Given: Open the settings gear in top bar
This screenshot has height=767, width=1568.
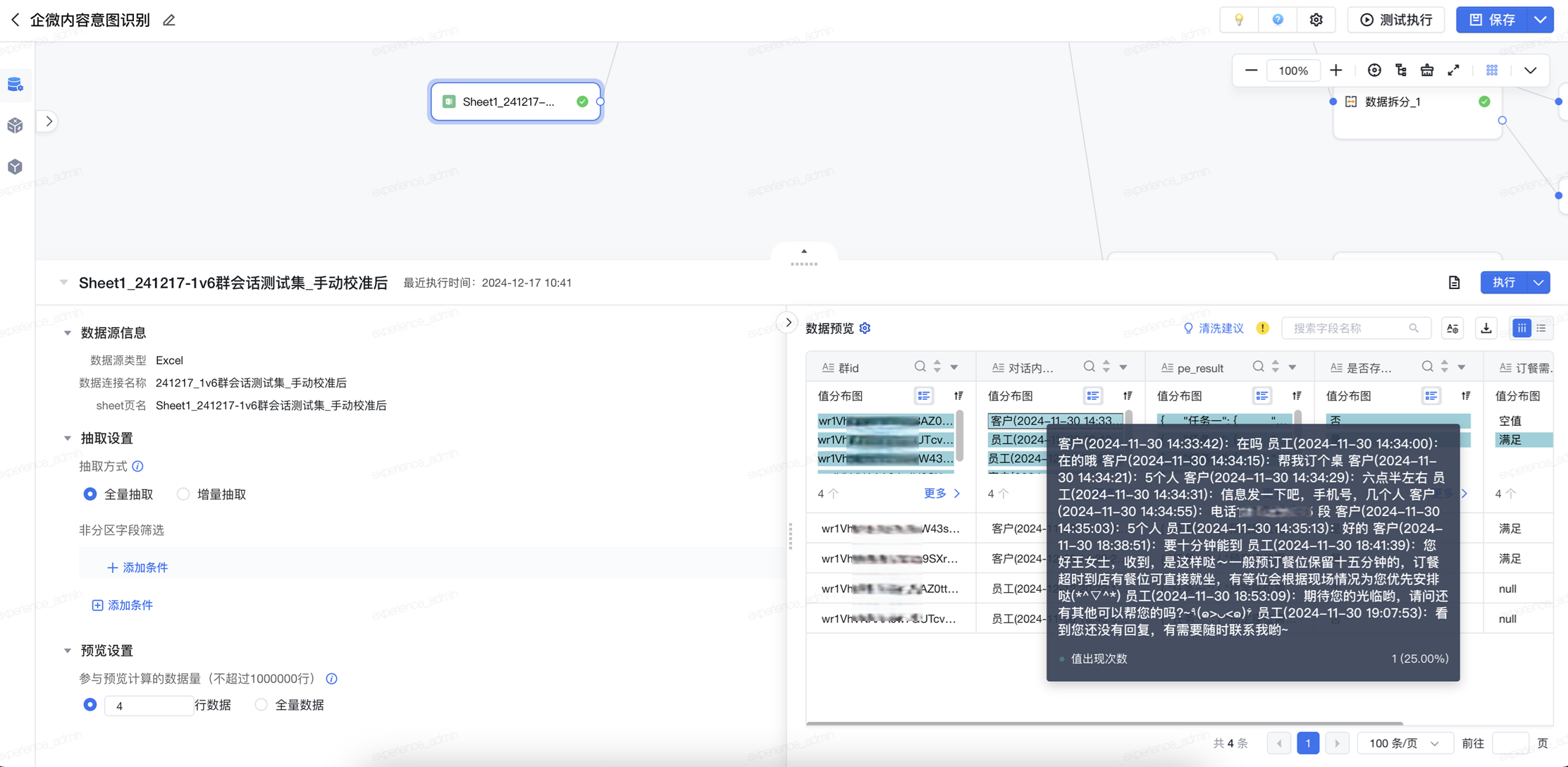Looking at the screenshot, I should click(1316, 20).
